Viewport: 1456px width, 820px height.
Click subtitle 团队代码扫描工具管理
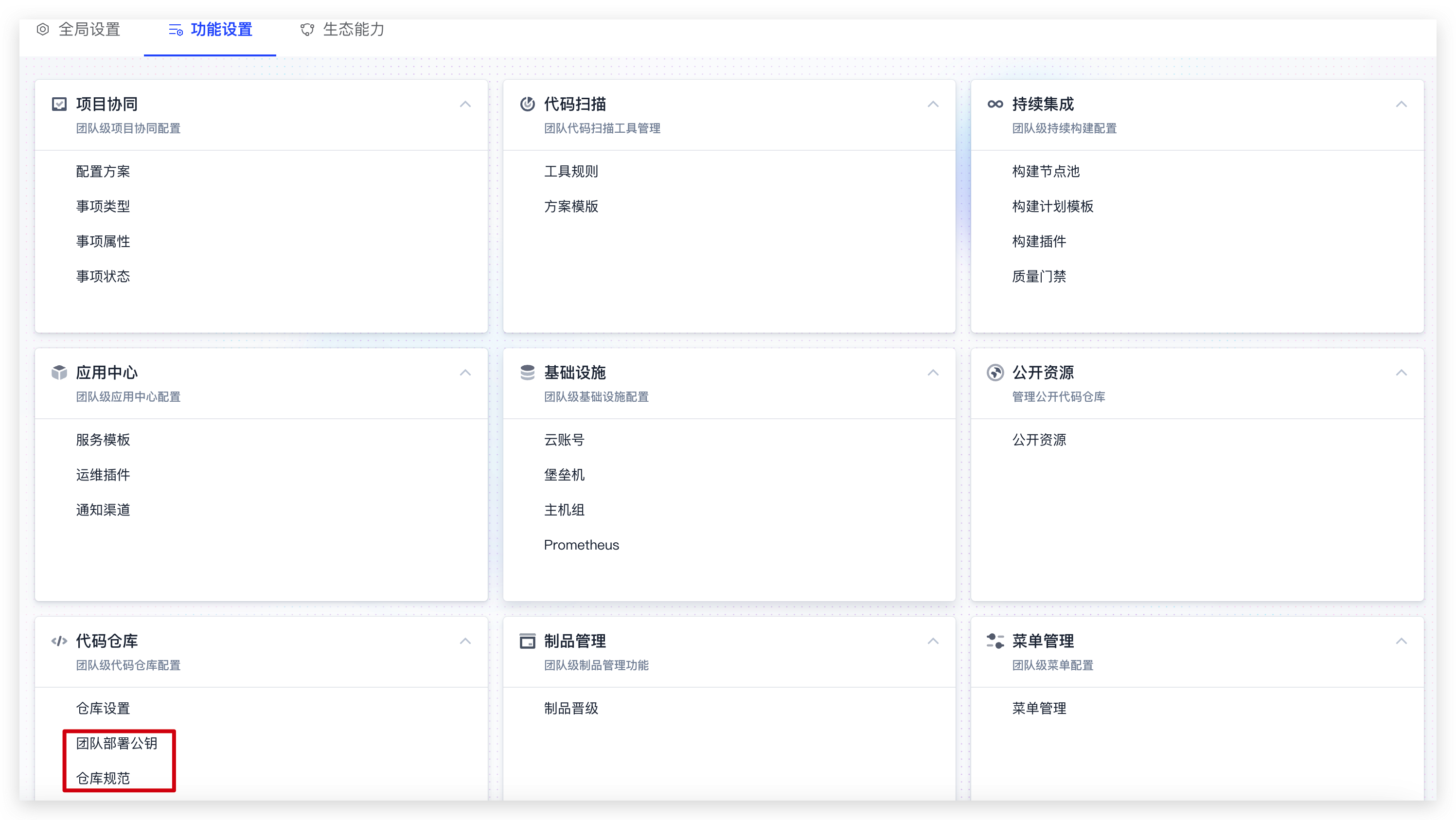click(602, 128)
